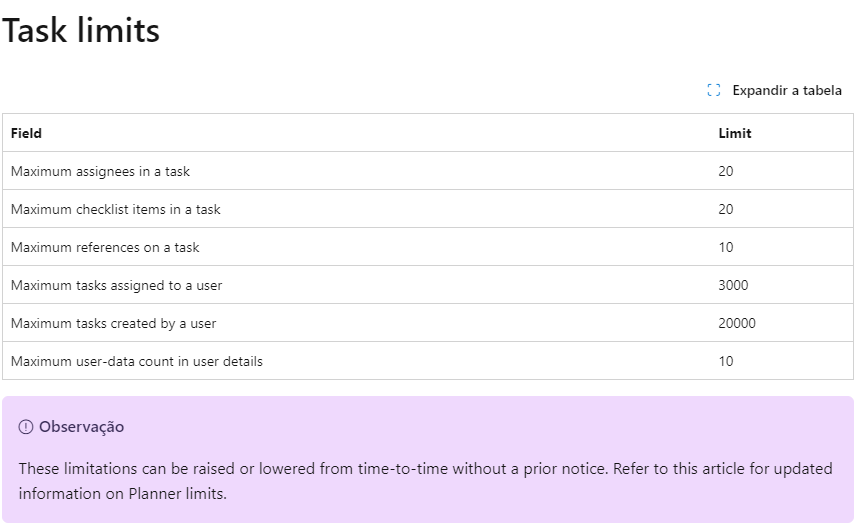Click the limit value for assignees row

tap(726, 172)
